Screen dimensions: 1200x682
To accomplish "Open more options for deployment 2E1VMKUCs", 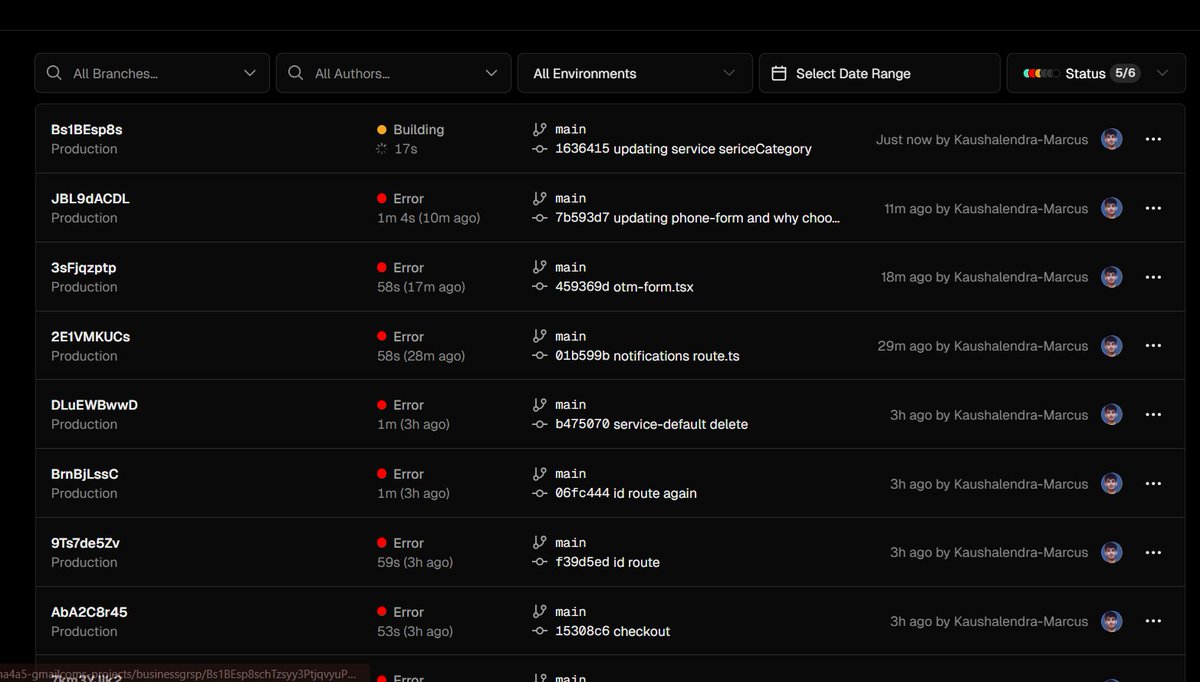I will 1153,346.
